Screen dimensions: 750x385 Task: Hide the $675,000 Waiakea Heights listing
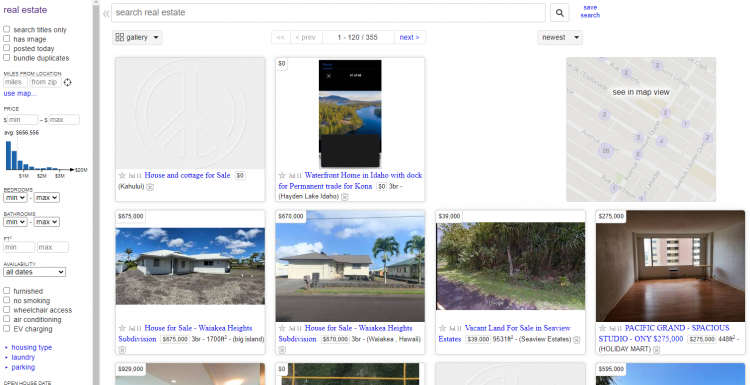122,350
